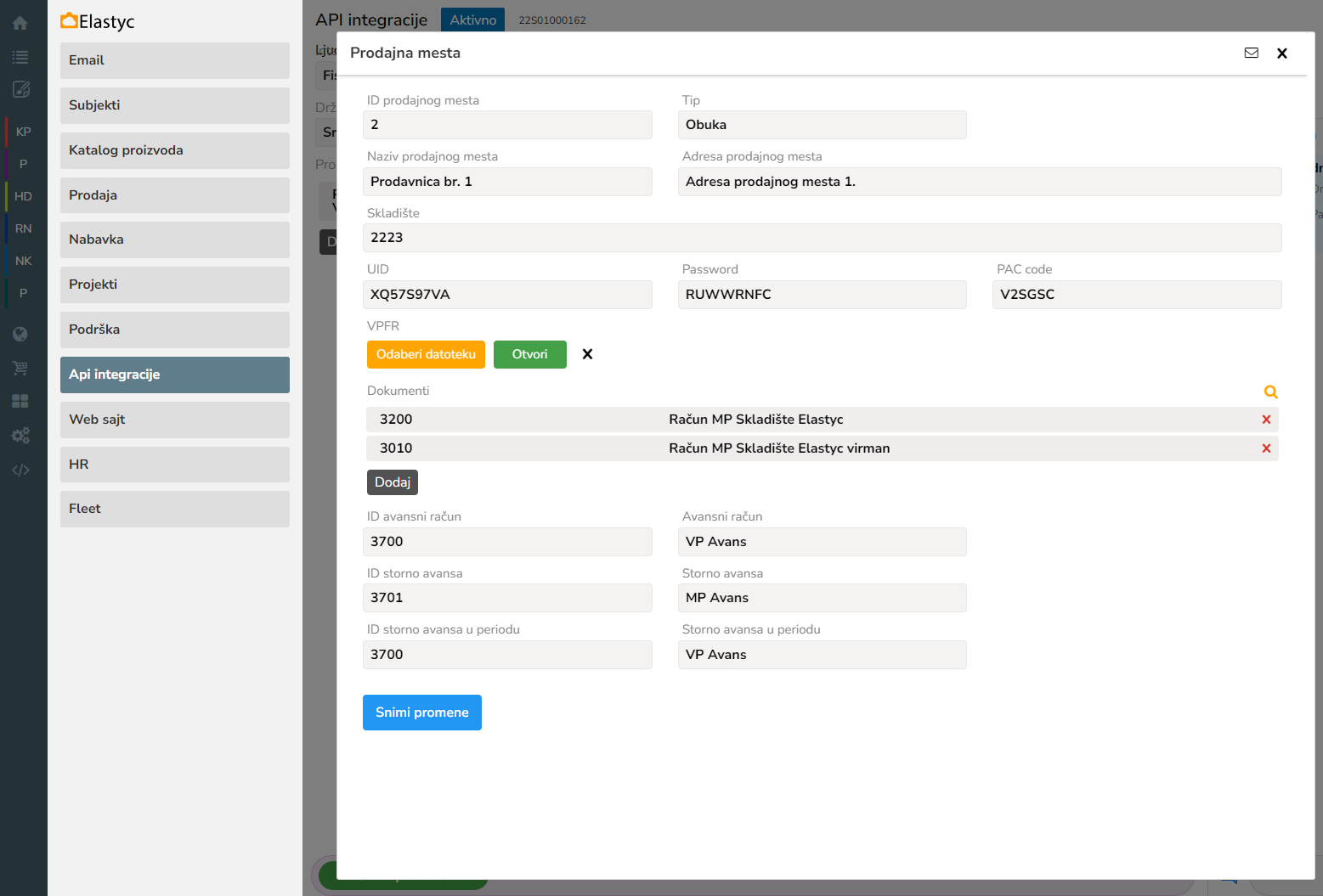
Task: Clear the VPFR file with X
Action: coord(587,354)
